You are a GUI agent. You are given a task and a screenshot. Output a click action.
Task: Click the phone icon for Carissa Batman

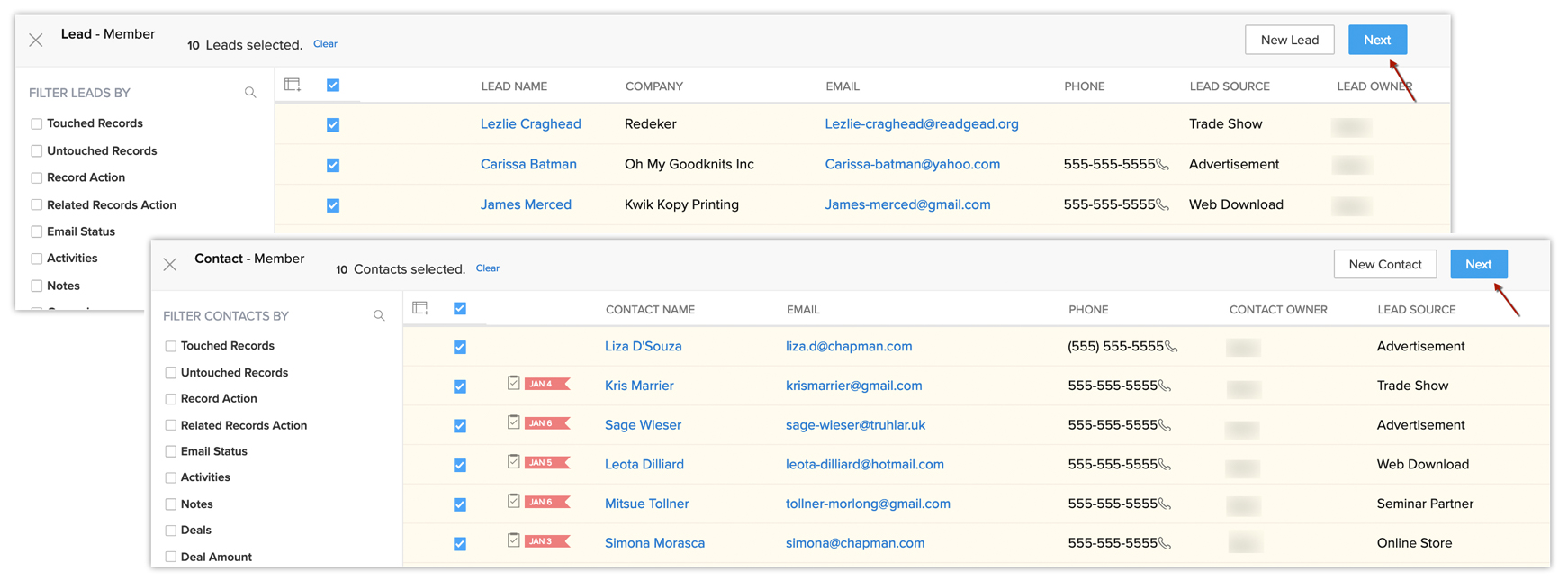pyautogui.click(x=1163, y=165)
